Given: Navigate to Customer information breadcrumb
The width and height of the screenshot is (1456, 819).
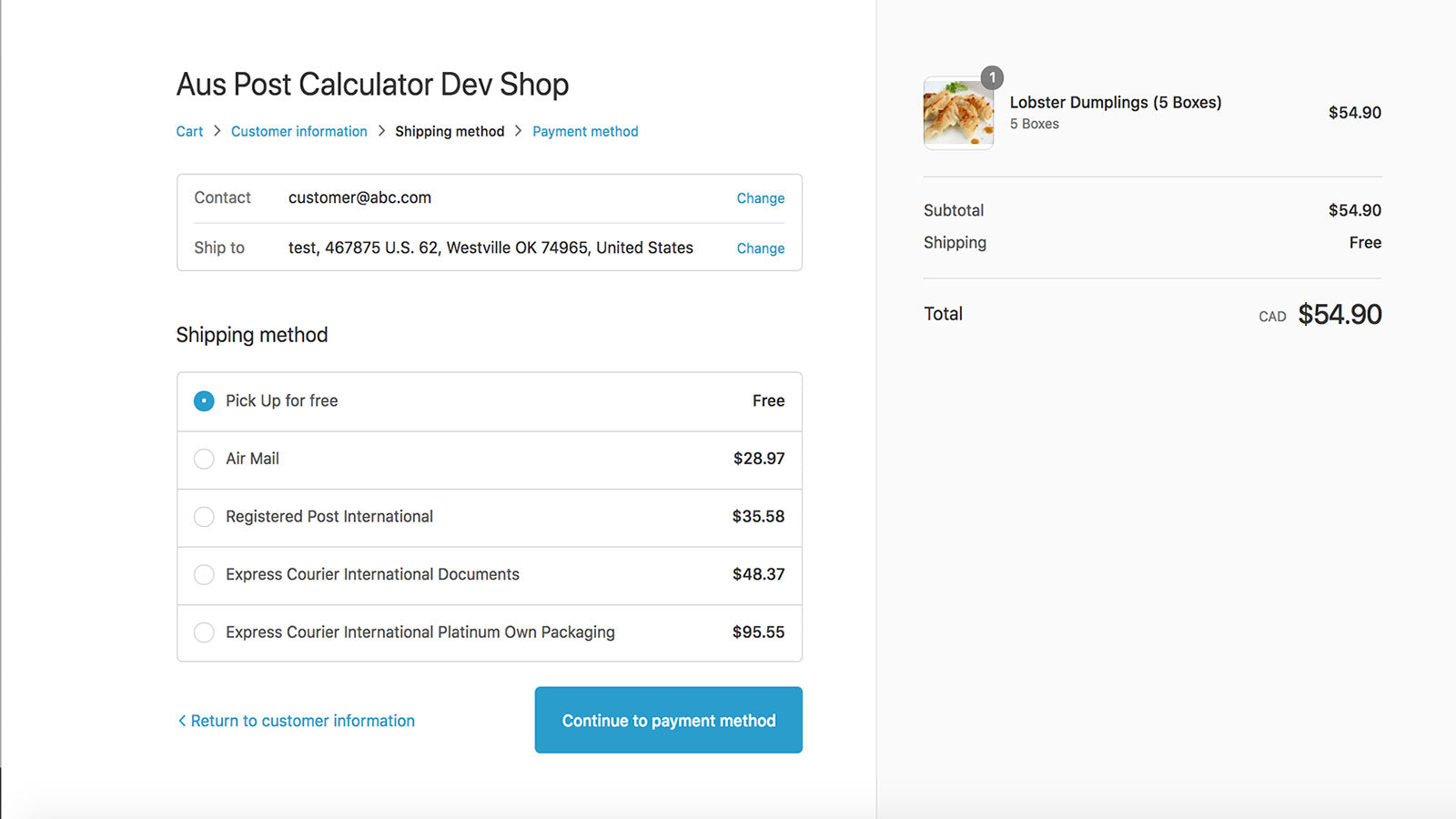Looking at the screenshot, I should click(x=298, y=131).
